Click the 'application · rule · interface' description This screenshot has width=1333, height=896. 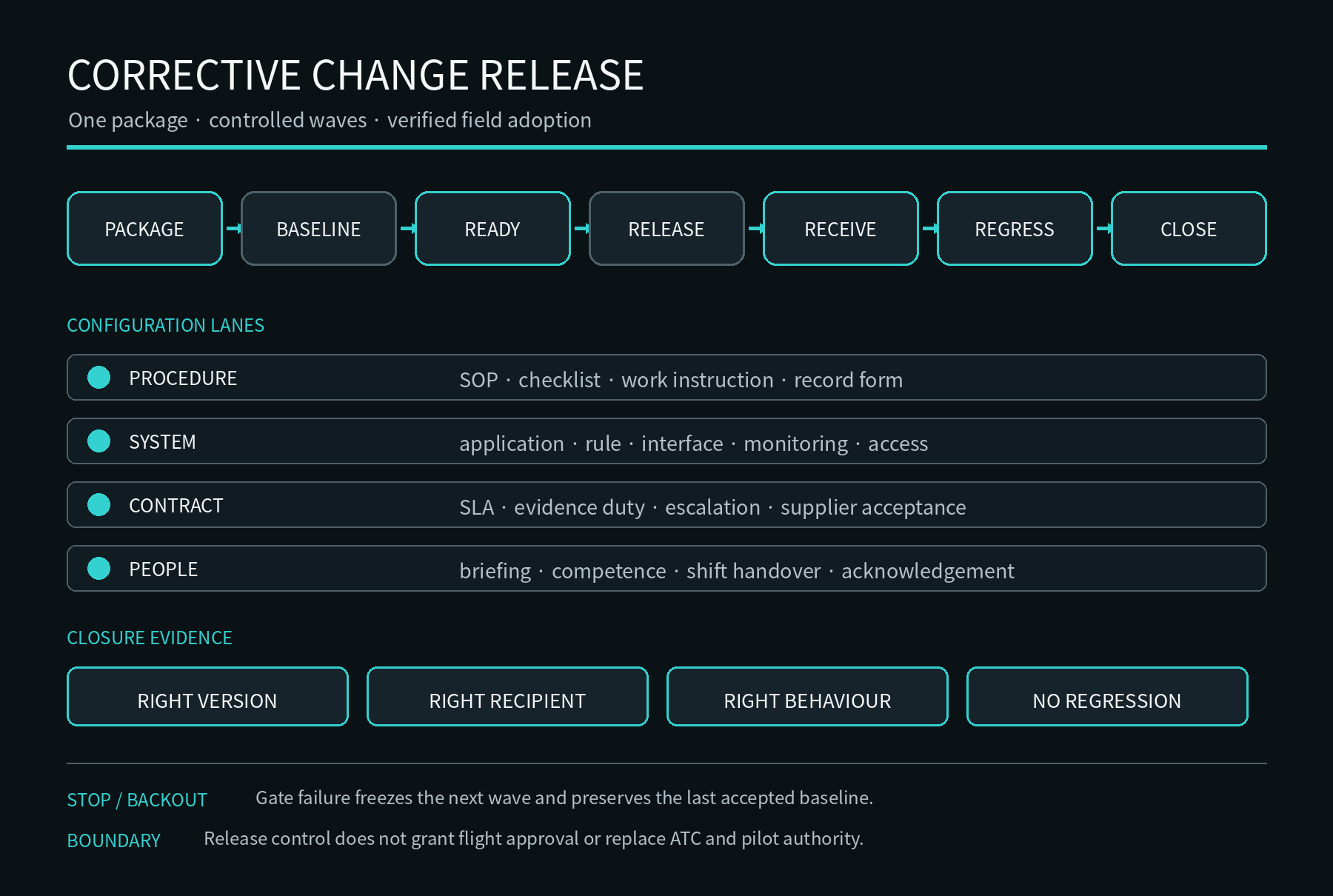point(693,444)
